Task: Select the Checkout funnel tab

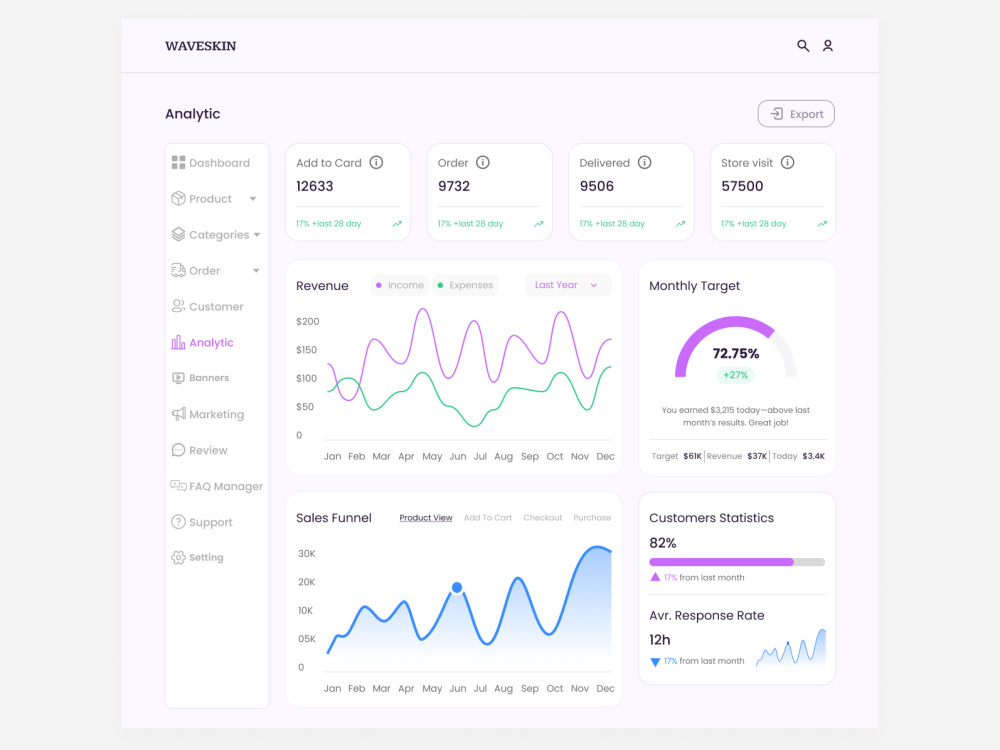Action: pyautogui.click(x=543, y=518)
